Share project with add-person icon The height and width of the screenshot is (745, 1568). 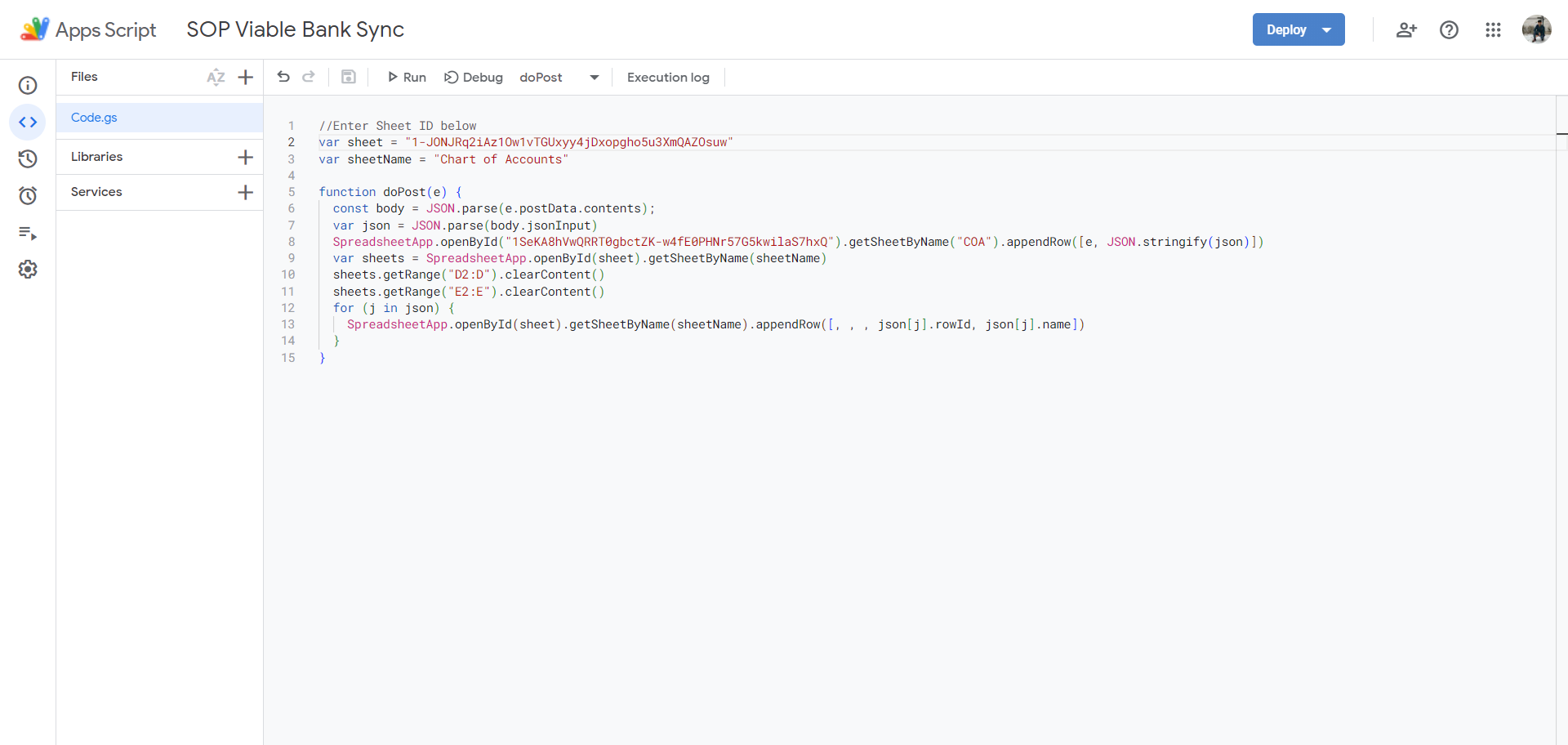(1406, 30)
